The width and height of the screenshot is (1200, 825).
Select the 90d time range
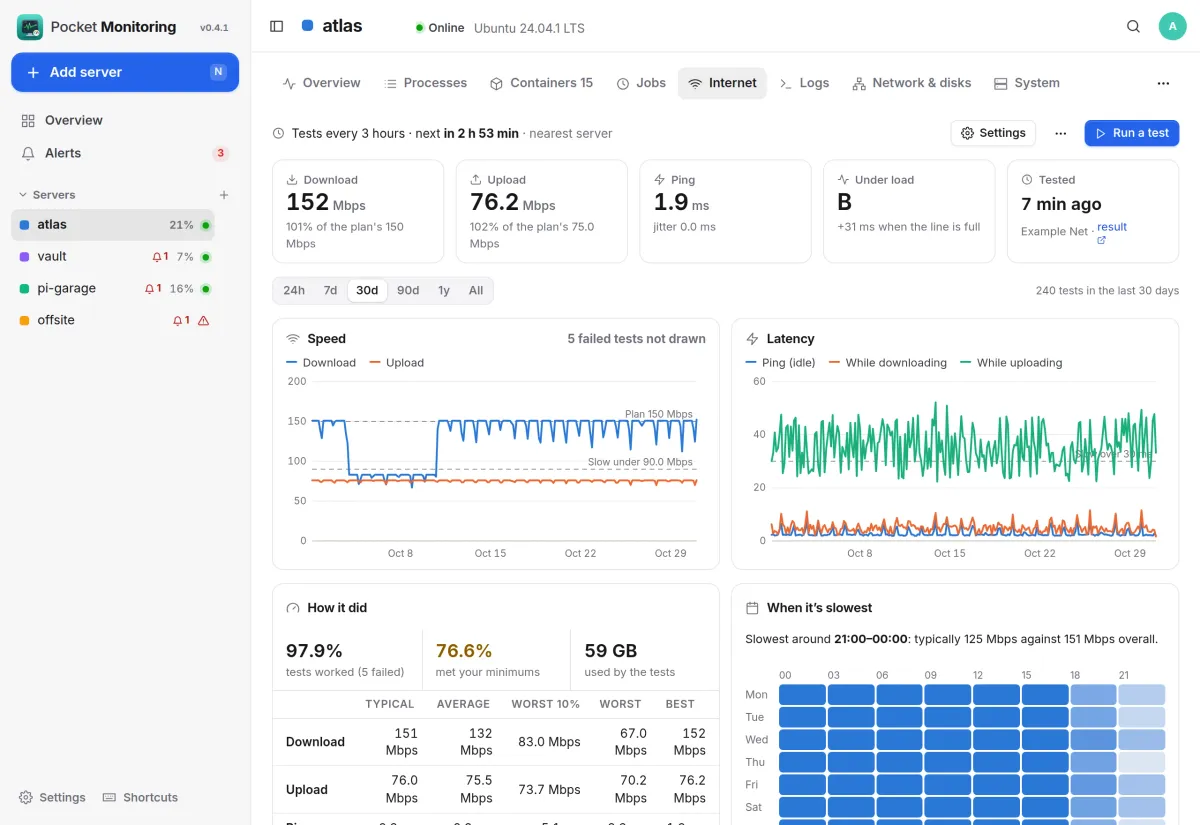(408, 291)
